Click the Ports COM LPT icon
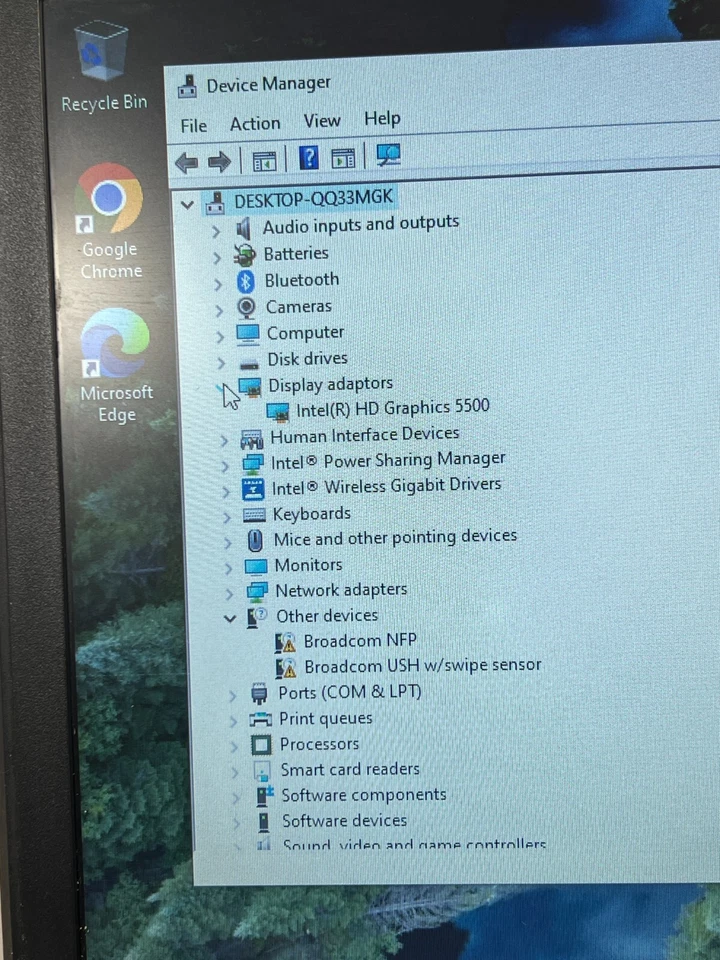 pyautogui.click(x=259, y=694)
